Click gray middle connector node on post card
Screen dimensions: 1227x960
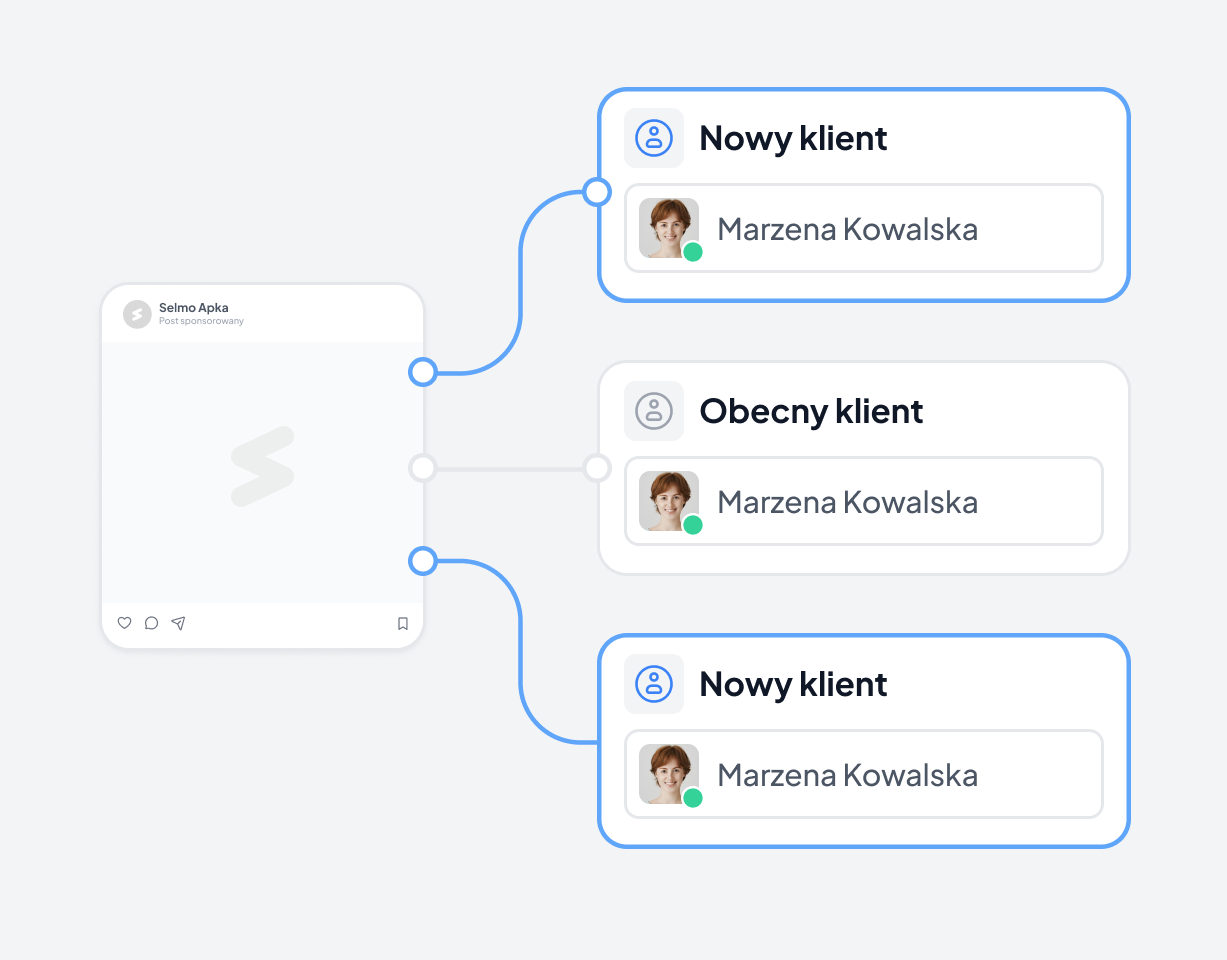[423, 467]
